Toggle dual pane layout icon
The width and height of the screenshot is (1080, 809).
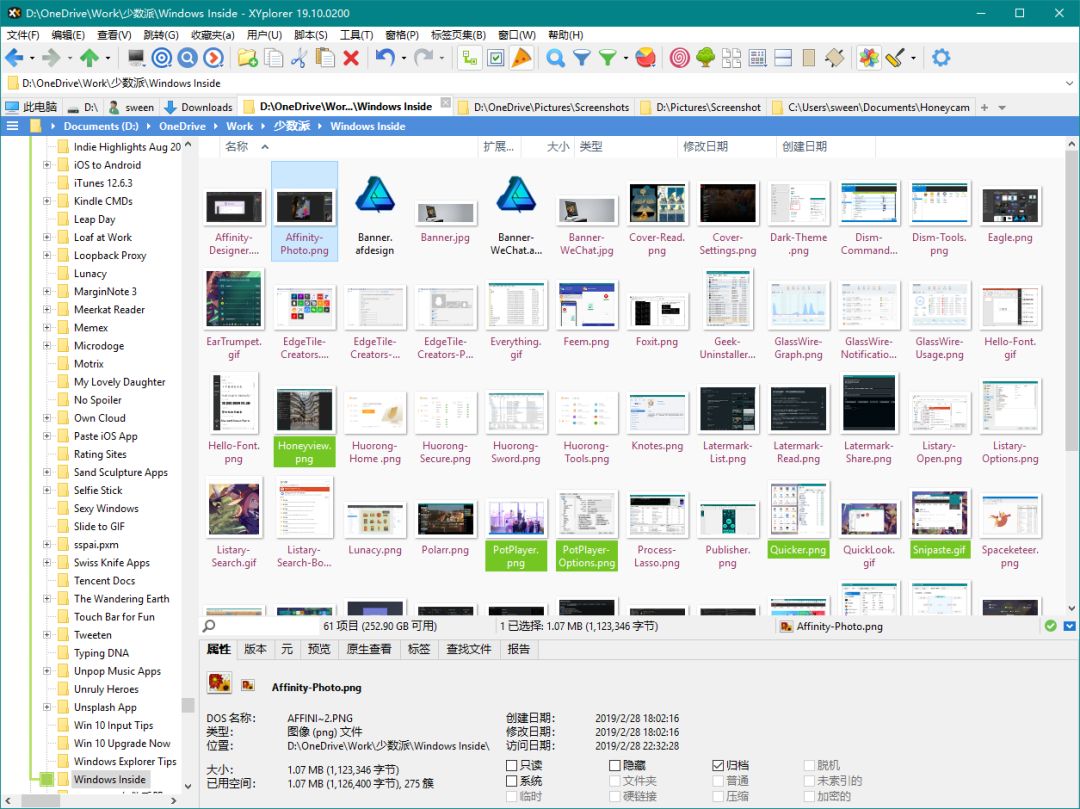coord(783,58)
